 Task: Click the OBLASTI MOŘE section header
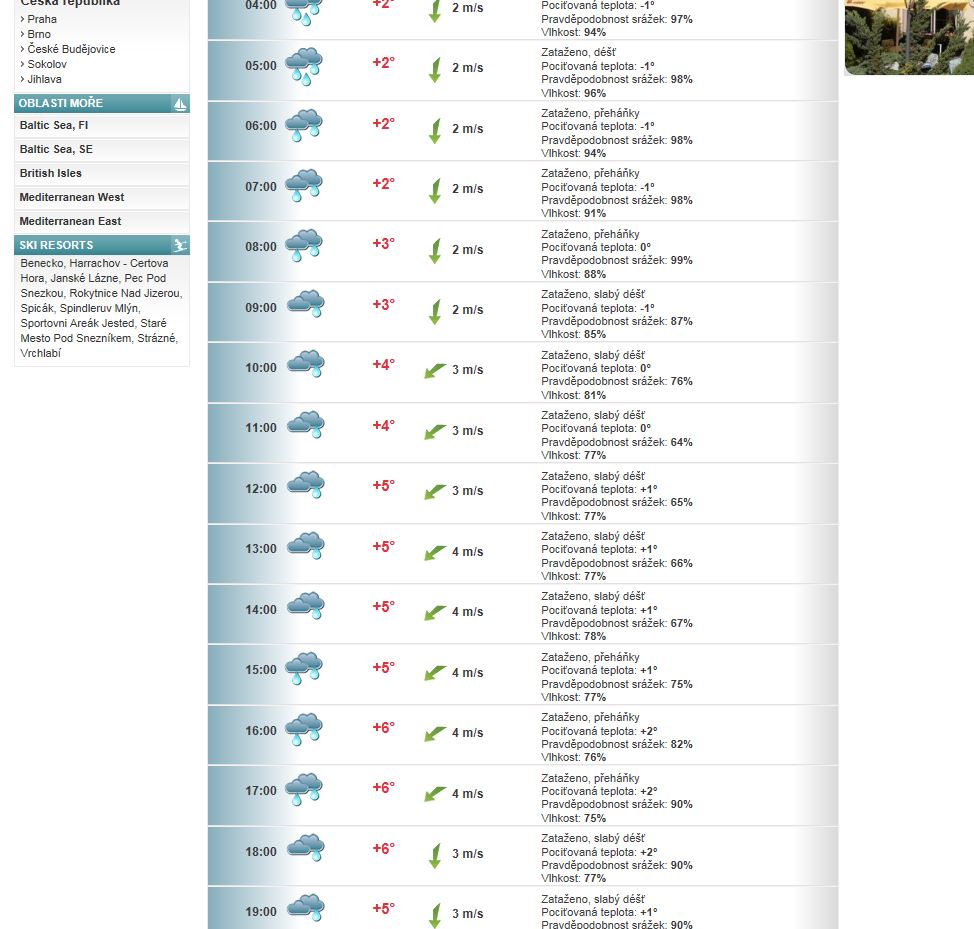point(102,104)
